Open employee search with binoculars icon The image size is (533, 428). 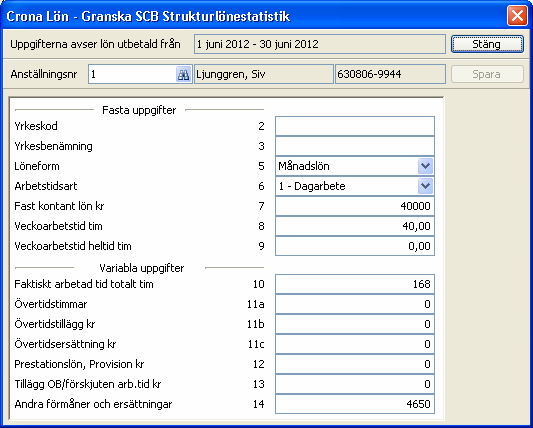pyautogui.click(x=184, y=74)
